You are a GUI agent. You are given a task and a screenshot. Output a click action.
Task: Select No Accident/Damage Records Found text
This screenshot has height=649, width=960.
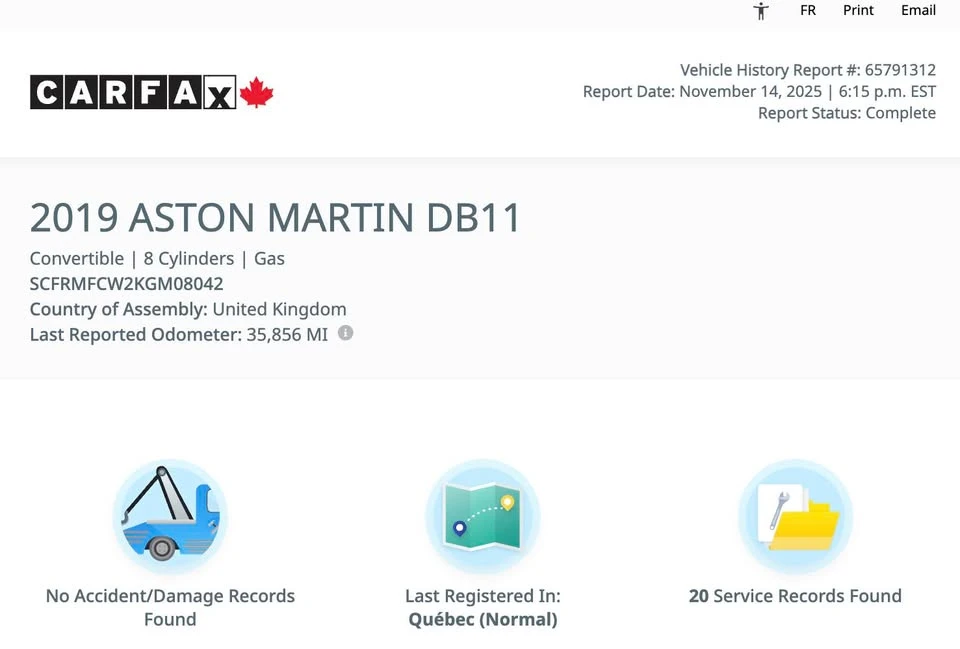tap(170, 607)
